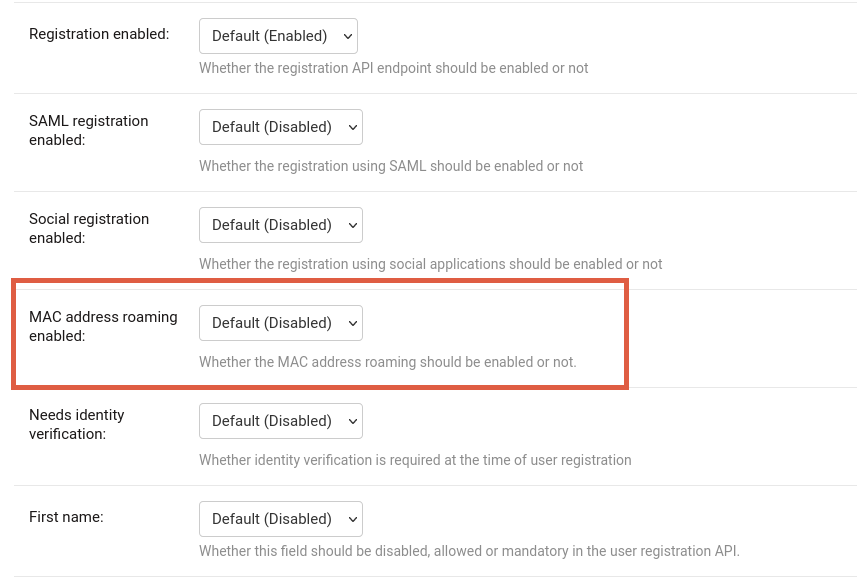Screen dimensions: 857x584
Task: Open the Social registration enabled dropdown
Action: 280,224
